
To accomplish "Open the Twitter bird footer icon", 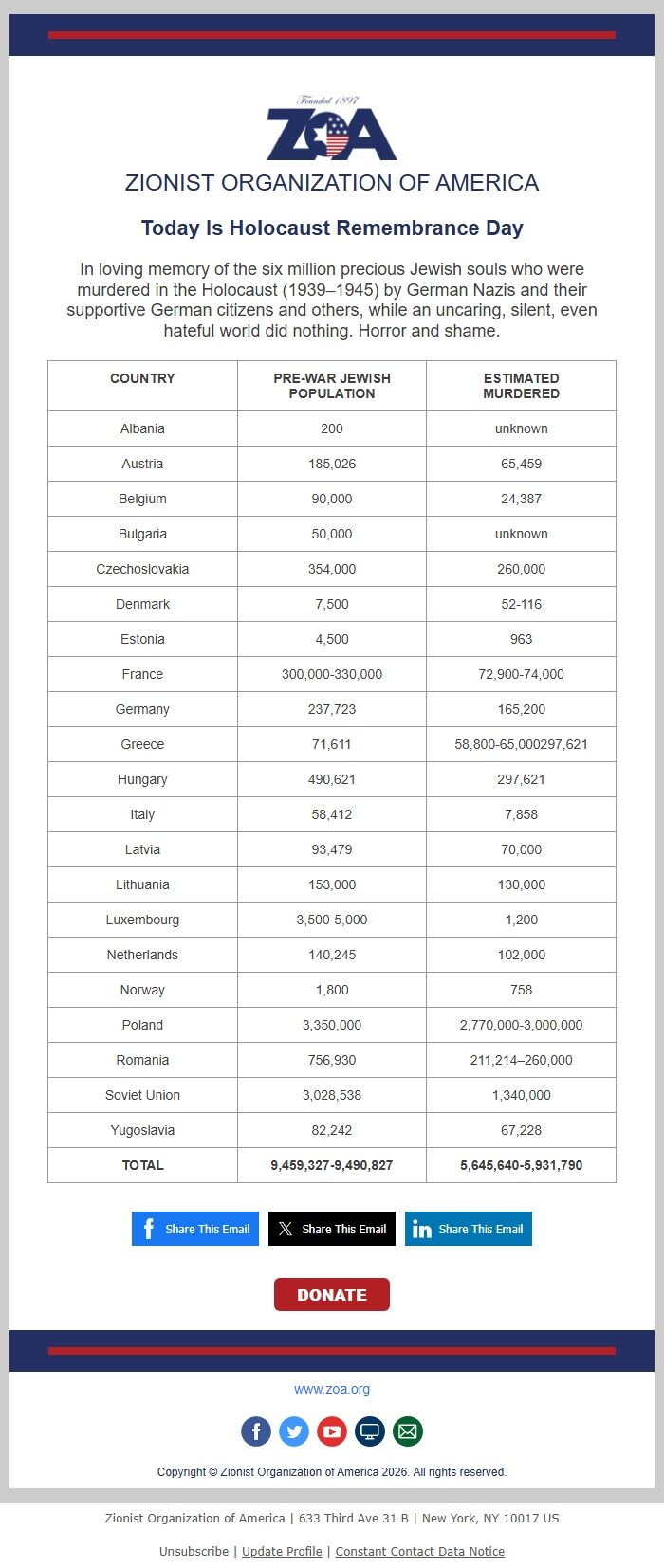I will click(294, 1431).
